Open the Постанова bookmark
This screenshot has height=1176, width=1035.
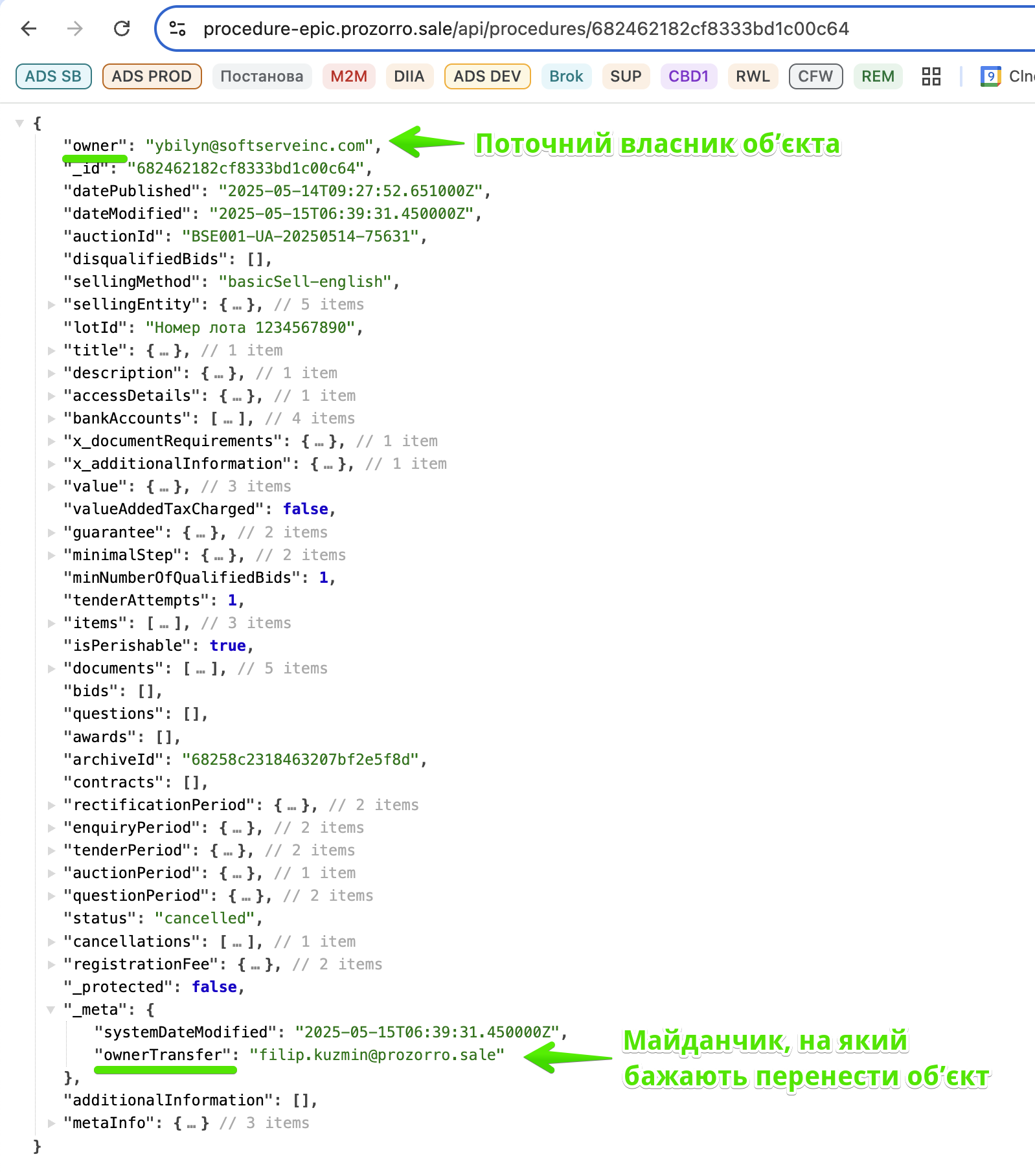tap(262, 76)
